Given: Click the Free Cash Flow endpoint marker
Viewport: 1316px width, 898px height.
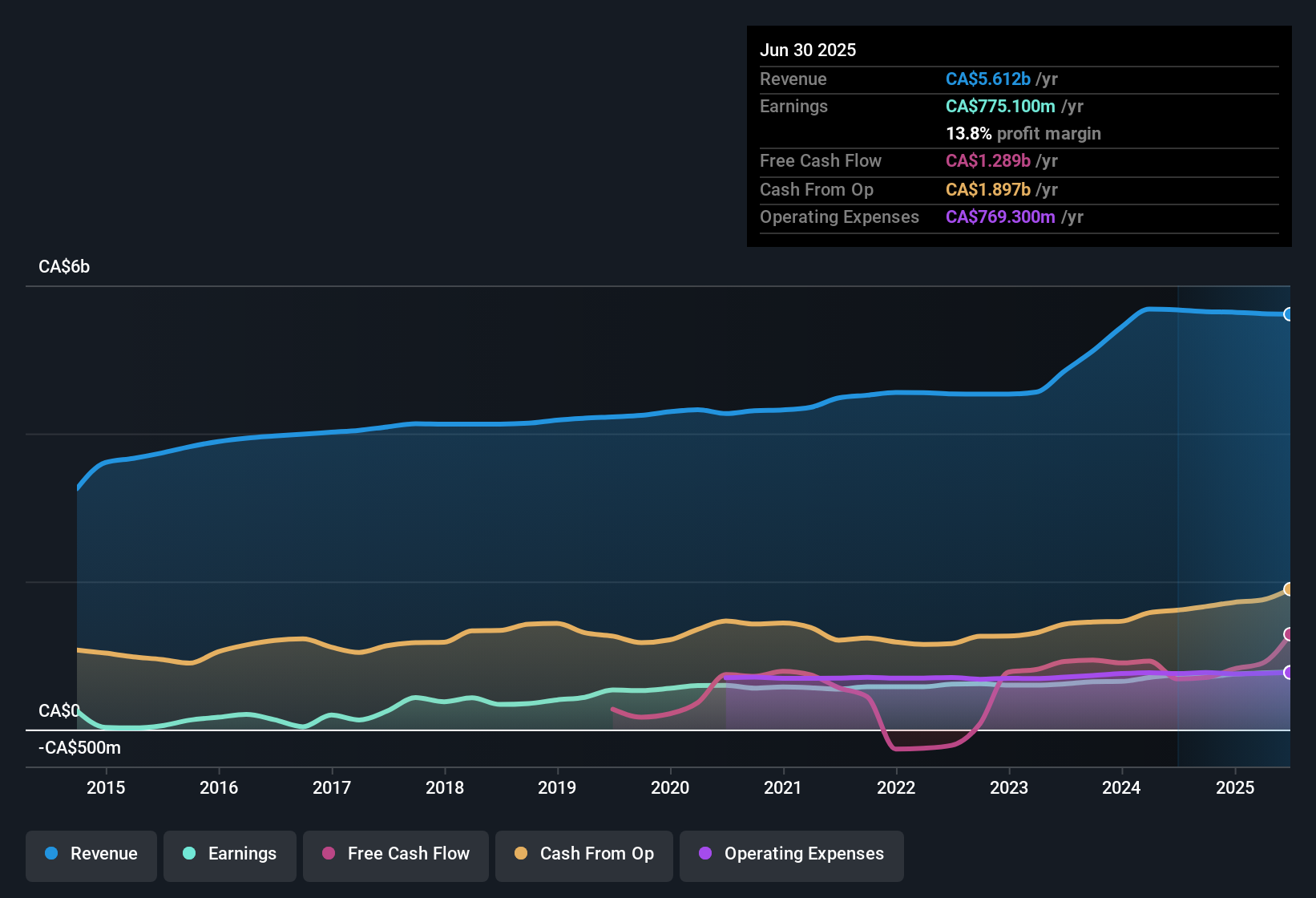Looking at the screenshot, I should [x=1289, y=636].
